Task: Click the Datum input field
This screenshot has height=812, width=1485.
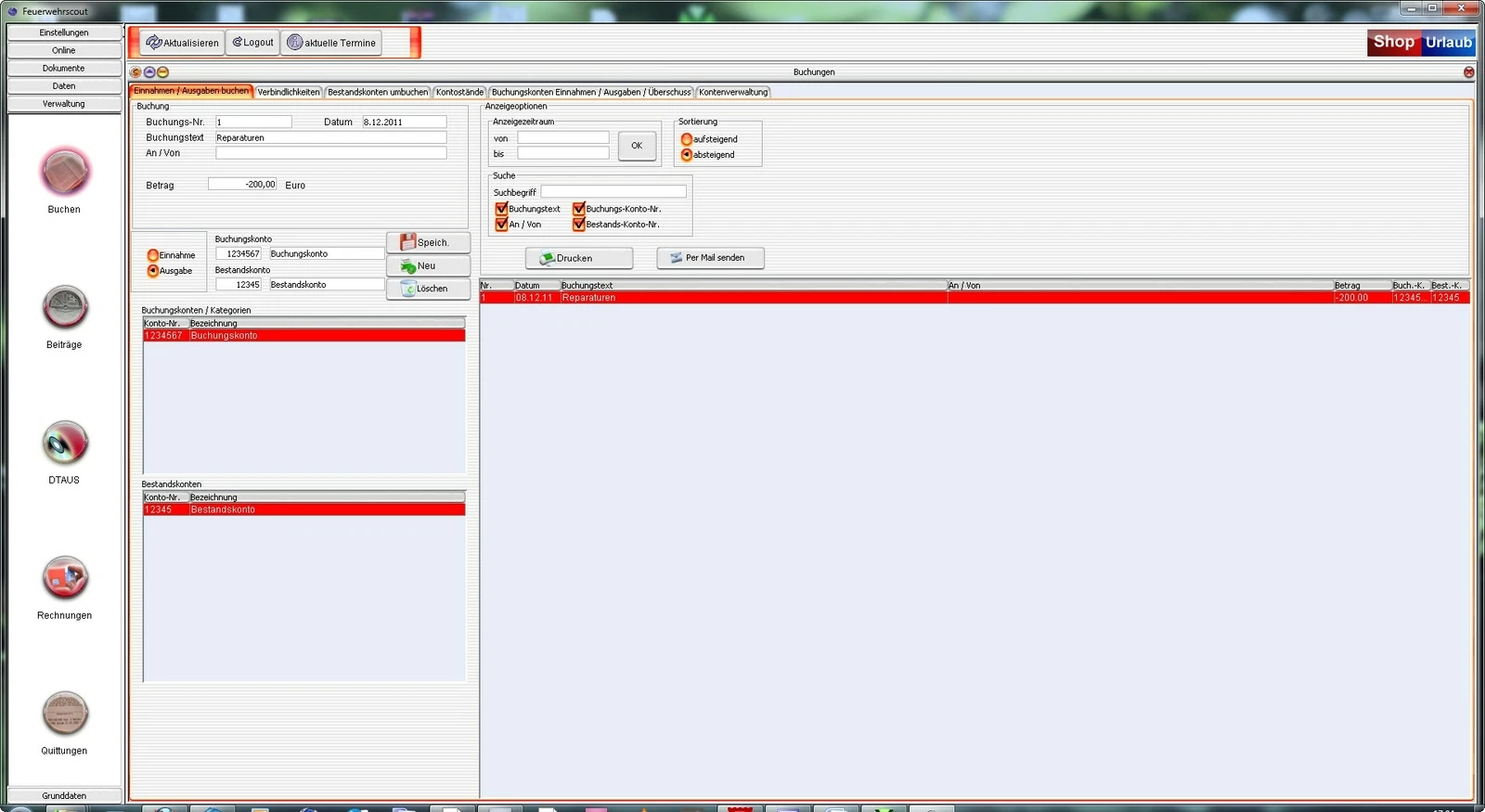Action: tap(404, 122)
